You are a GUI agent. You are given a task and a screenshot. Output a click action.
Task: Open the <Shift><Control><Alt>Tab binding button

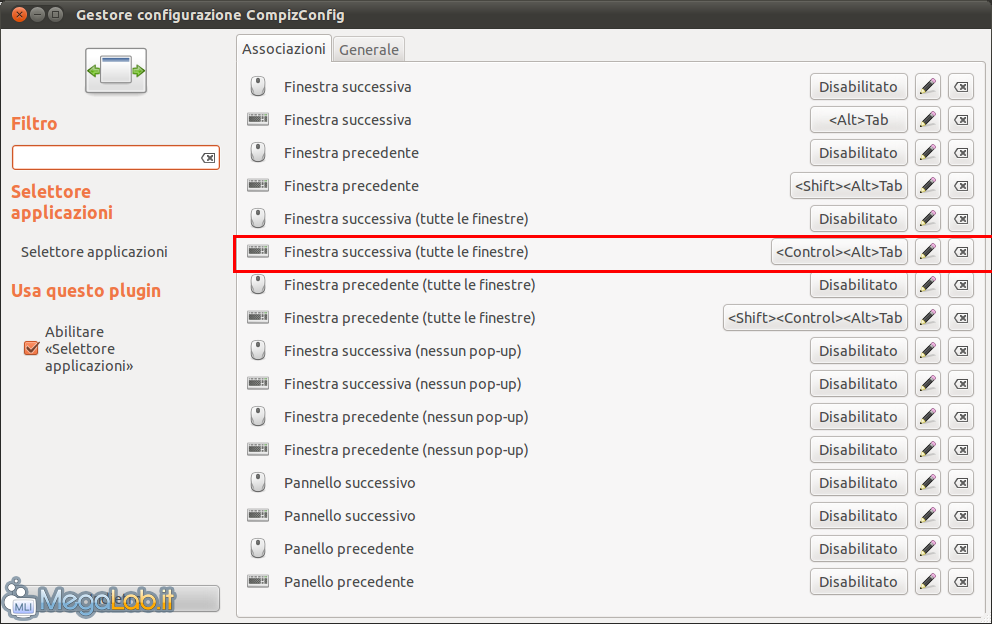pyautogui.click(x=815, y=318)
